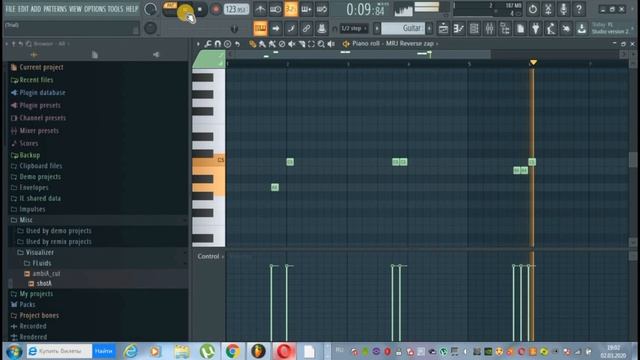The image size is (640, 360).
Task: Open the Channel rack view
Action: [474, 29]
